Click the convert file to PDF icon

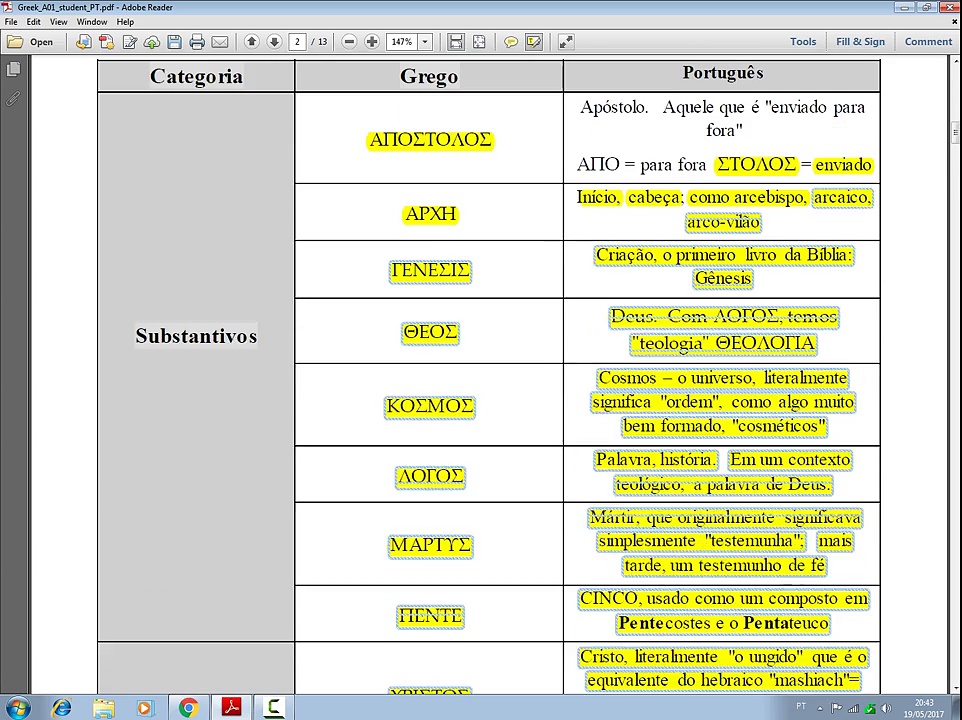(83, 42)
